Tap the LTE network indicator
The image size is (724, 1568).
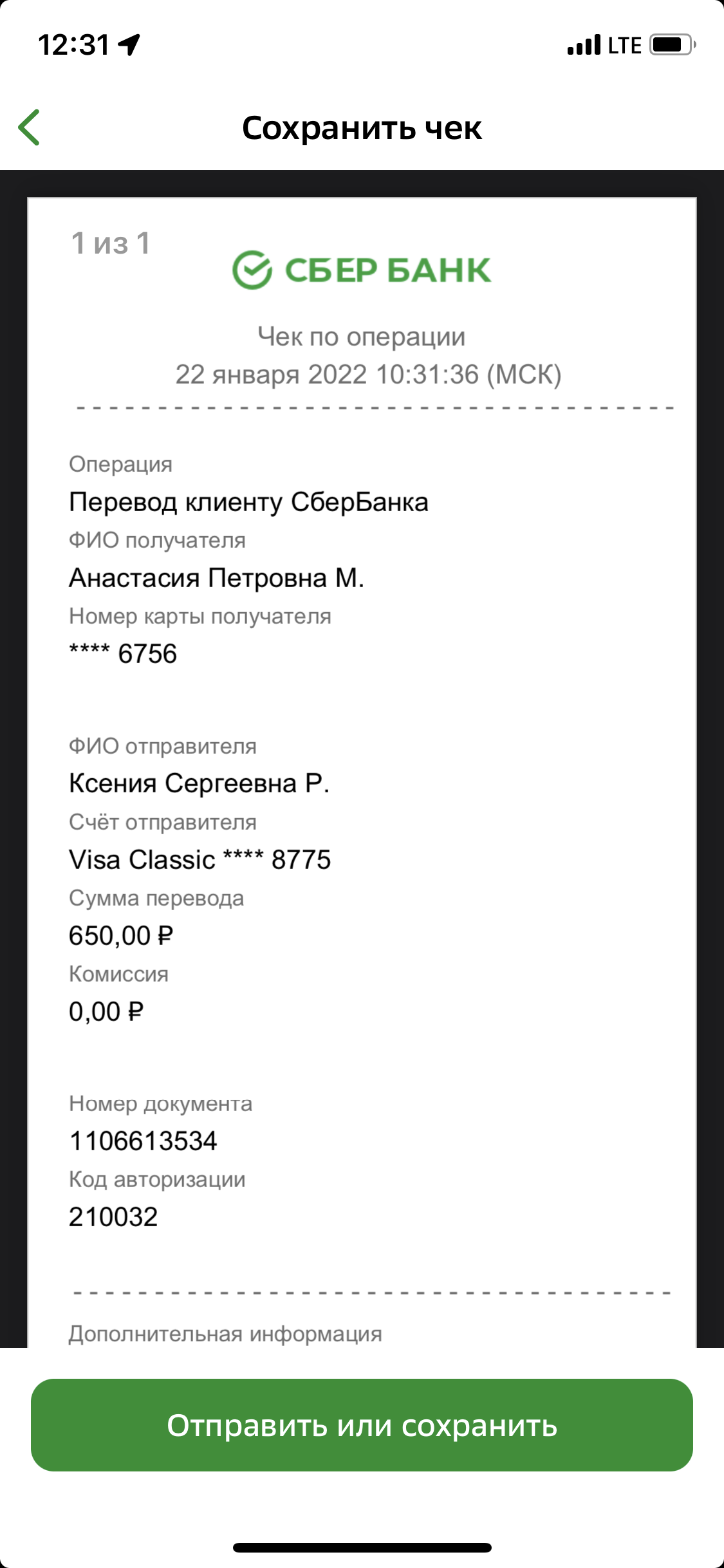624,46
